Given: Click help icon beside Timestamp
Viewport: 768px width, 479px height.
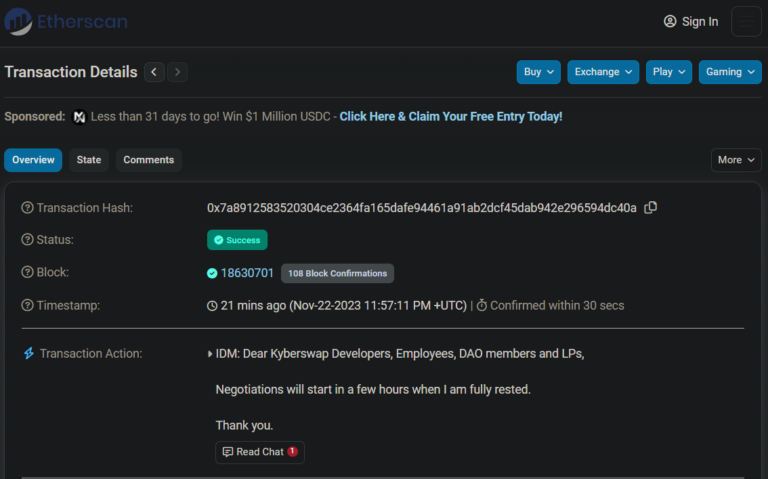Looking at the screenshot, I should tap(27, 305).
